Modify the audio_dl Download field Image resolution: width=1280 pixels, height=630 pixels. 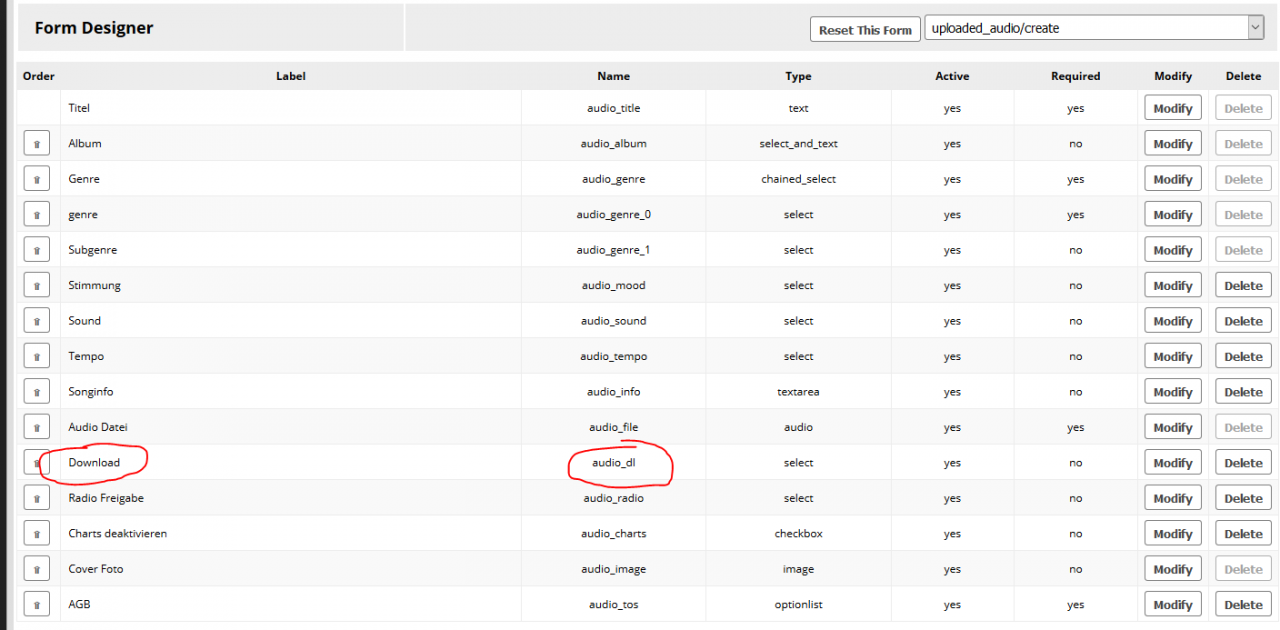pos(1172,463)
